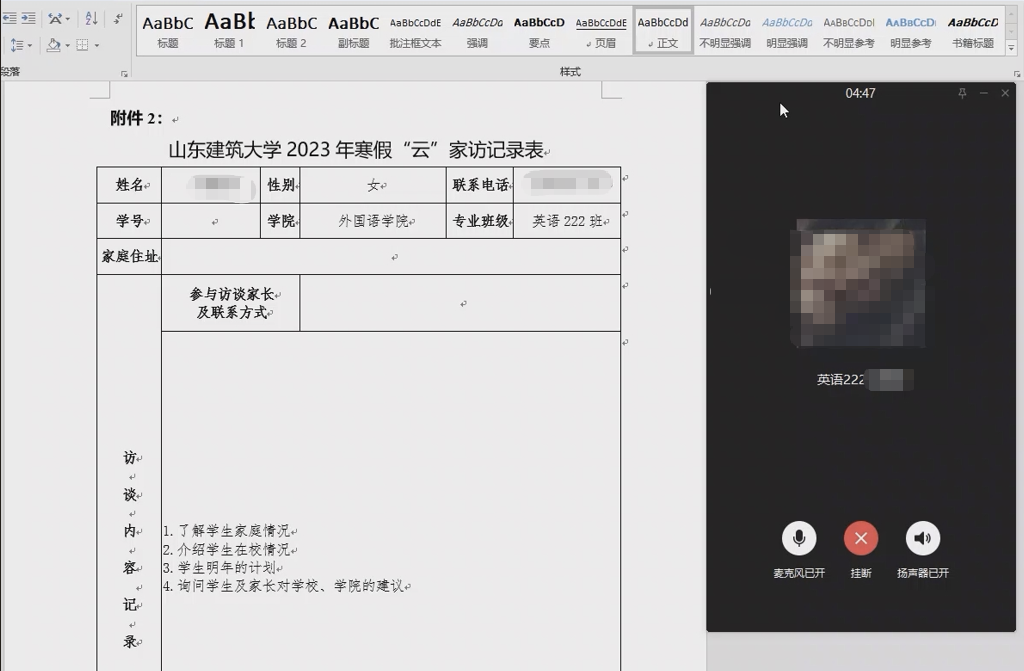Click the paragraph shading paint bucket
The width and height of the screenshot is (1024, 671).
pyautogui.click(x=53, y=45)
